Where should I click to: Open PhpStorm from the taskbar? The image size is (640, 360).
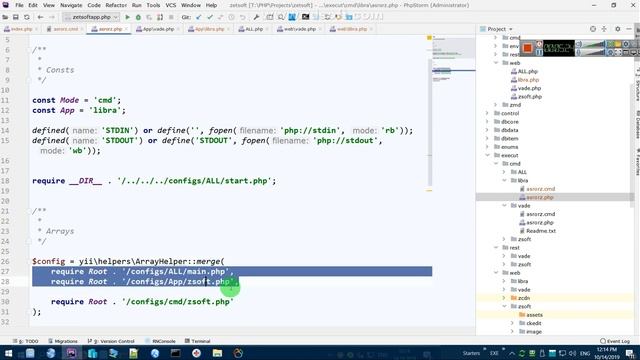click(x=71, y=353)
